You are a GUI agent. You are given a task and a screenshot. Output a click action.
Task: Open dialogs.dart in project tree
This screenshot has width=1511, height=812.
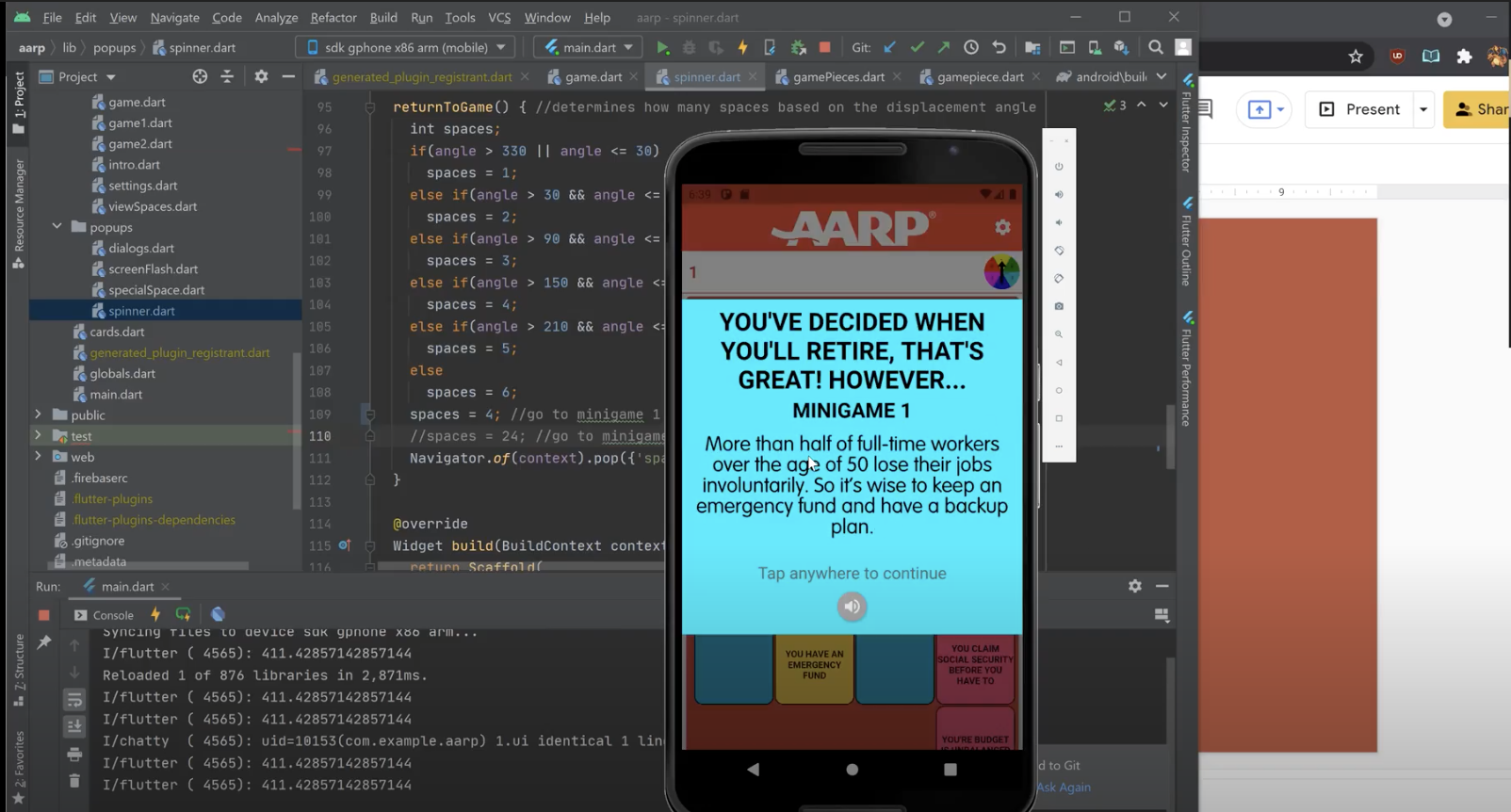[x=141, y=248]
